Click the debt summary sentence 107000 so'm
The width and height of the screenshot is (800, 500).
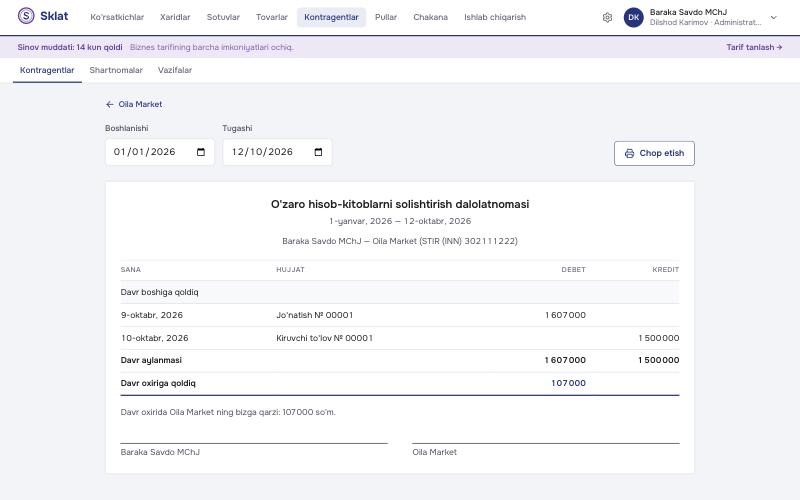pyautogui.click(x=228, y=412)
